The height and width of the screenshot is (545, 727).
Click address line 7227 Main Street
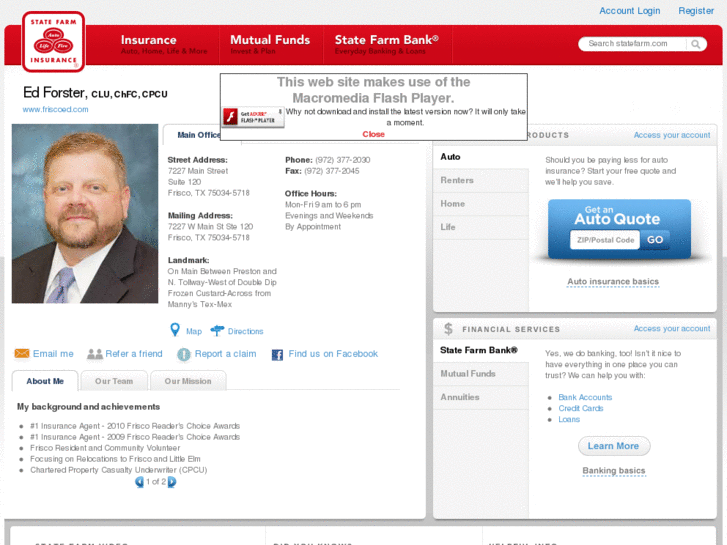[198, 171]
